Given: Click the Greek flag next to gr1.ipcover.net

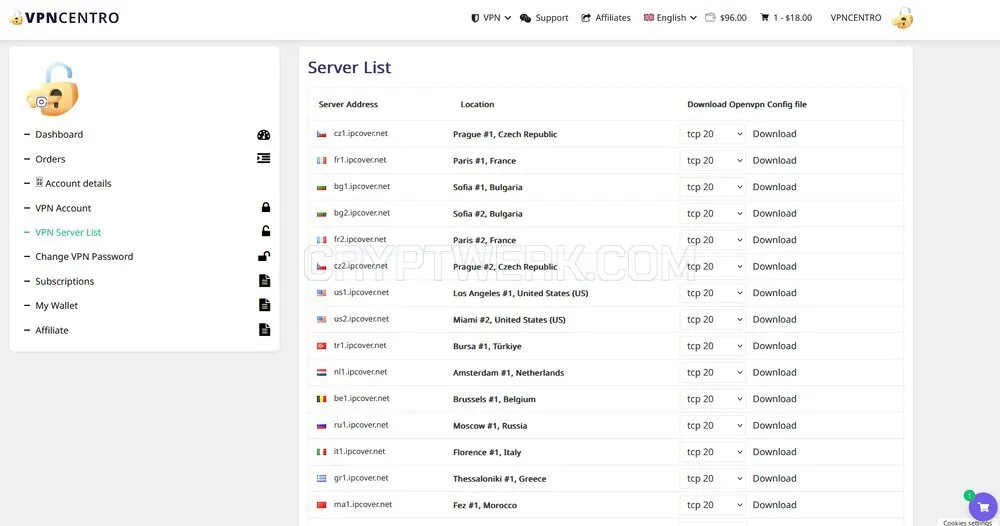Looking at the screenshot, I should 321,478.
